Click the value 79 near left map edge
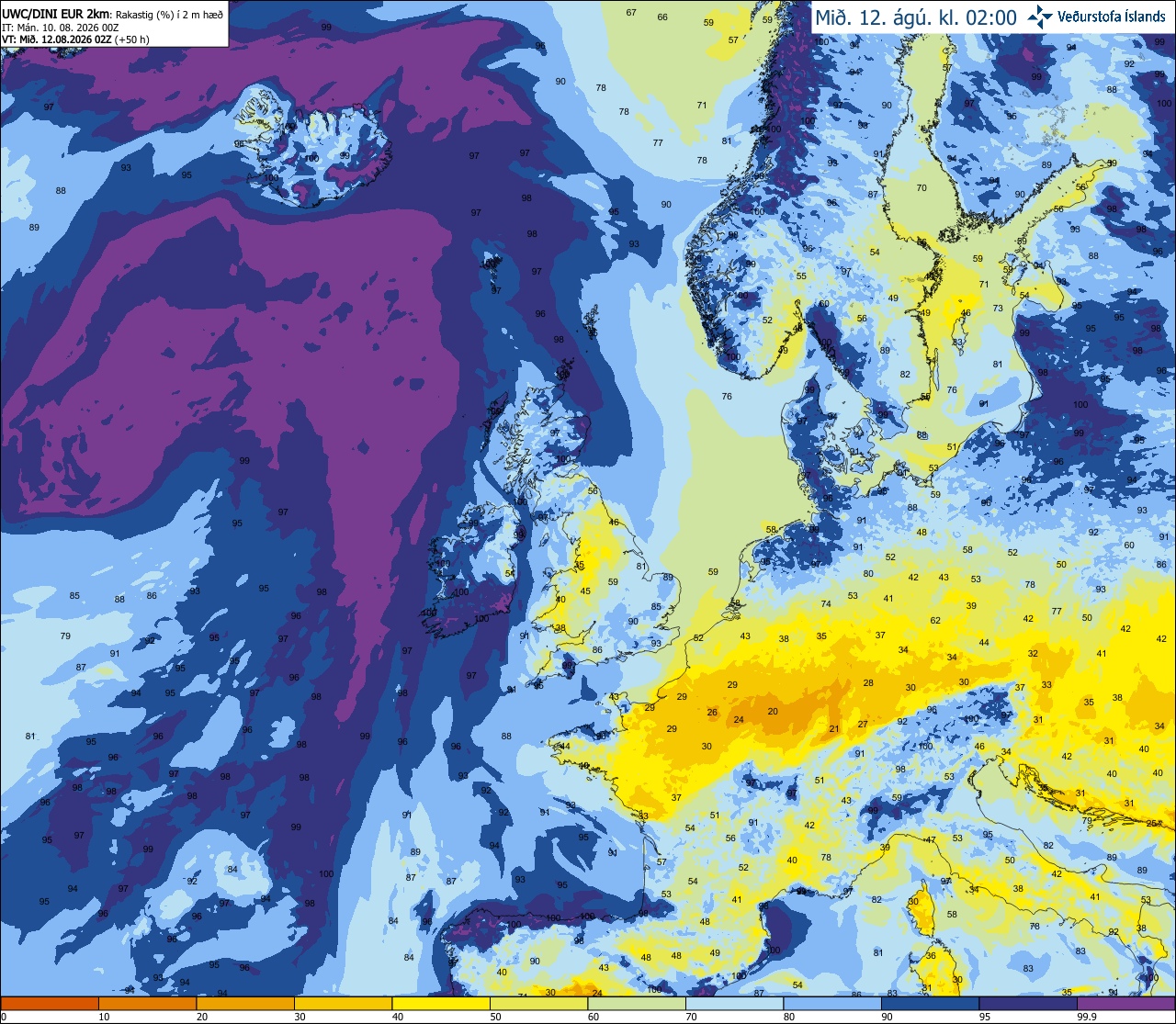Screen dimensions: 1176x1024 coord(65,636)
